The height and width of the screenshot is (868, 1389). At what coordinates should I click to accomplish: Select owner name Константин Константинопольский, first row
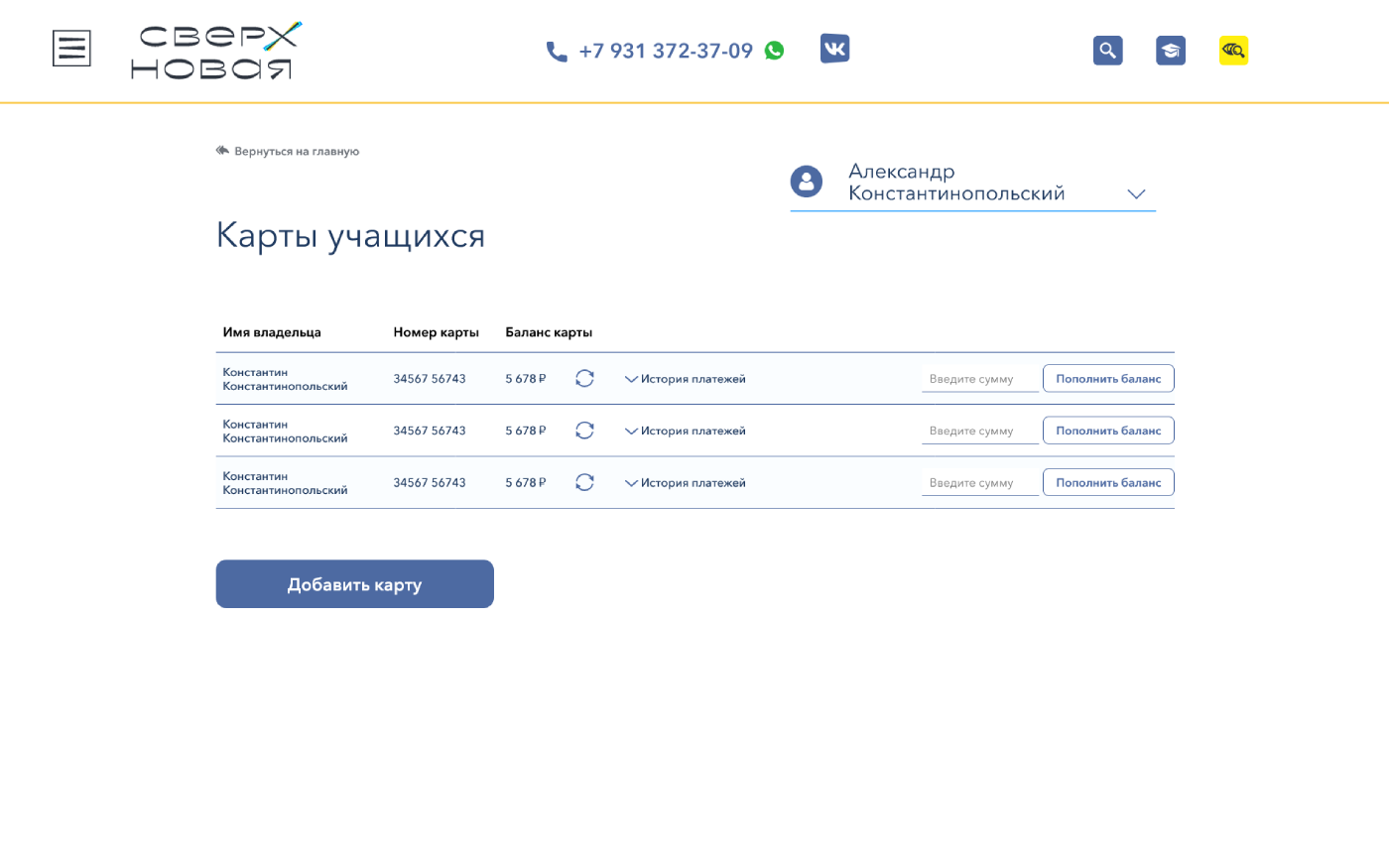[x=285, y=379]
